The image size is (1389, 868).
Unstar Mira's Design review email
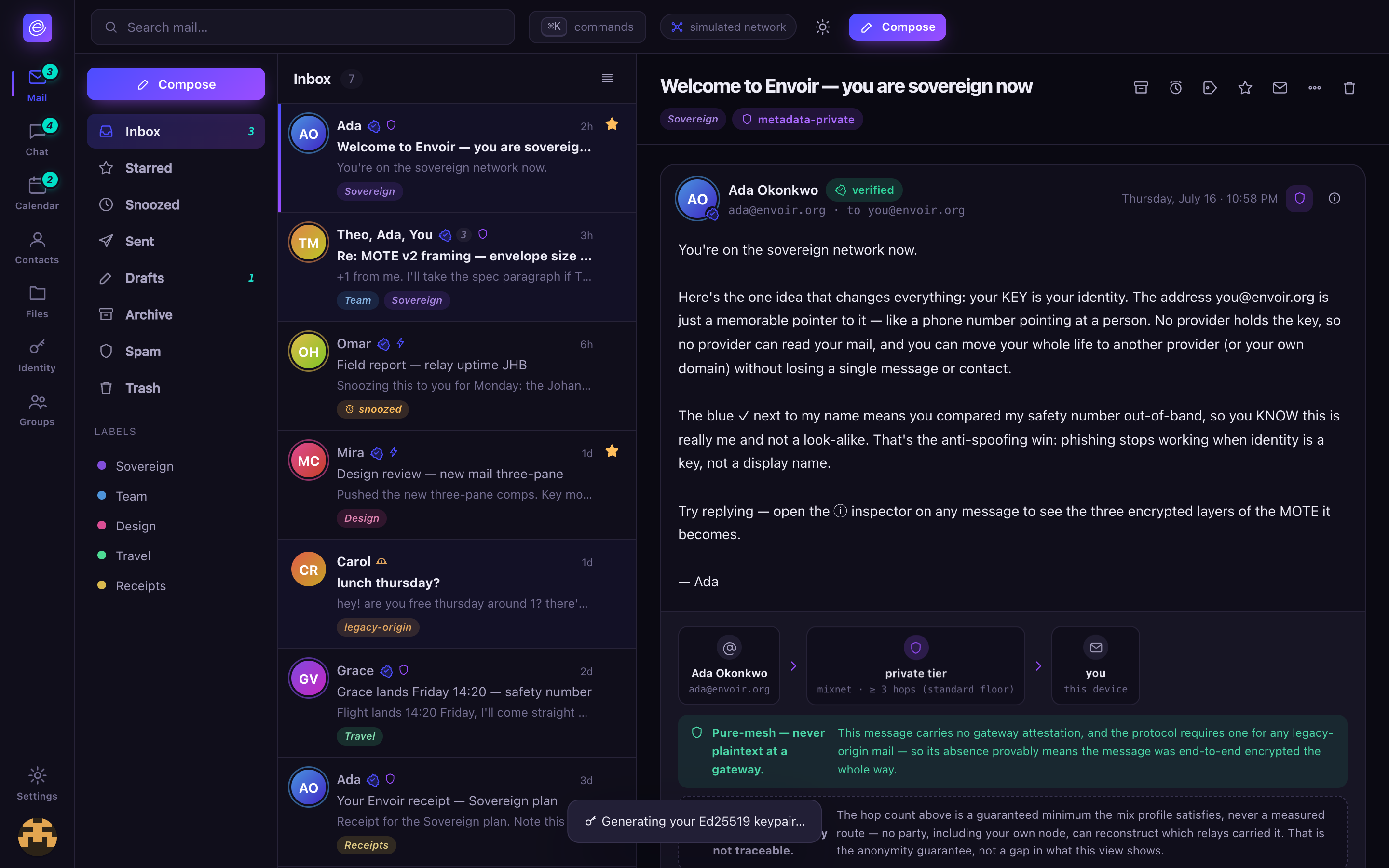tap(612, 451)
